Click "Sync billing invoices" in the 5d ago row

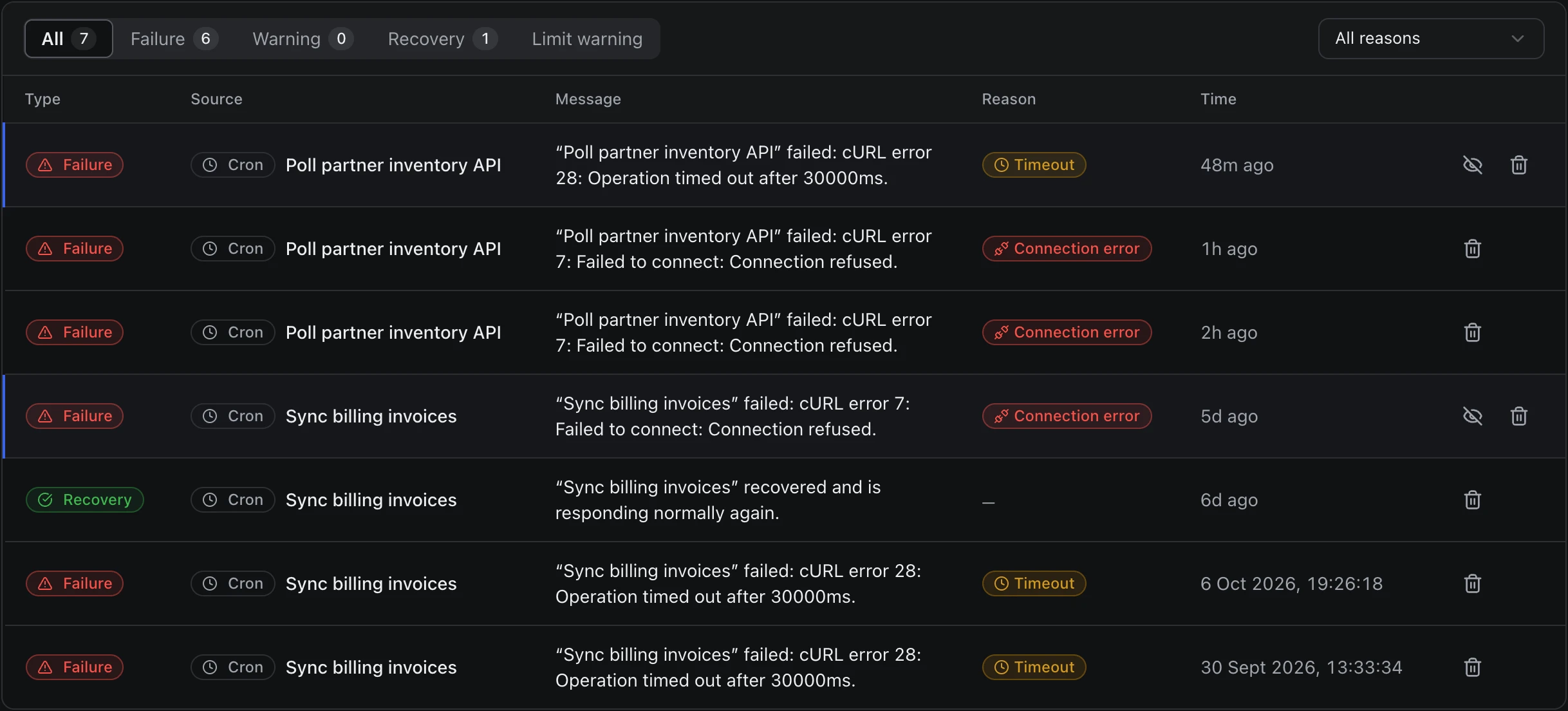[x=371, y=417]
